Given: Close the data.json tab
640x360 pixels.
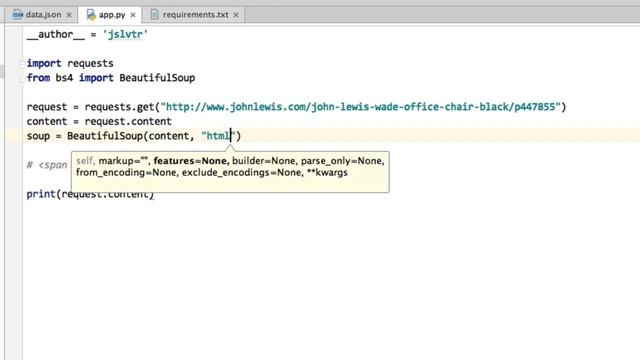Looking at the screenshot, I should [69, 15].
